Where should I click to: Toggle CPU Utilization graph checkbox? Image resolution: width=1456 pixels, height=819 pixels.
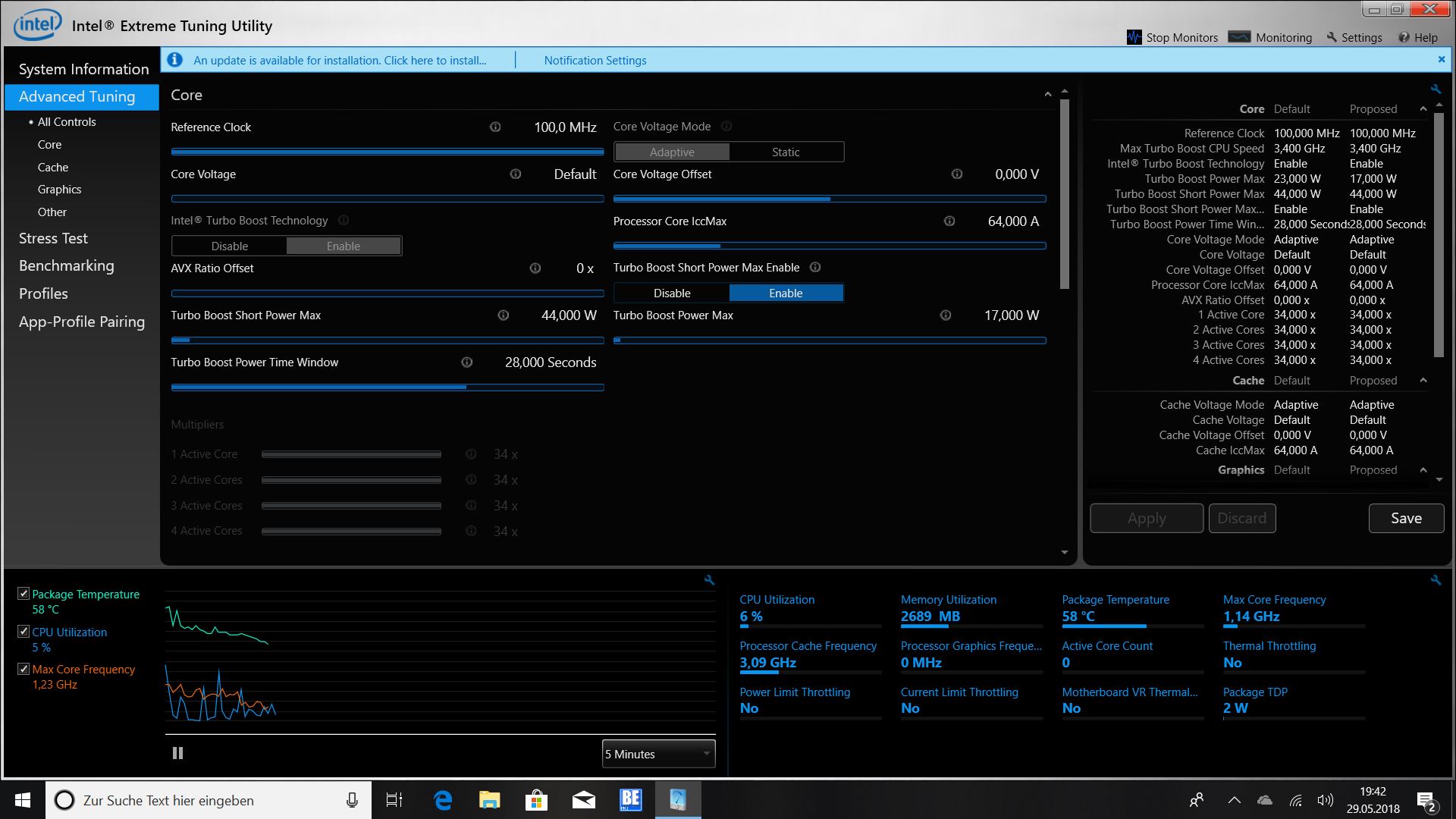point(24,631)
